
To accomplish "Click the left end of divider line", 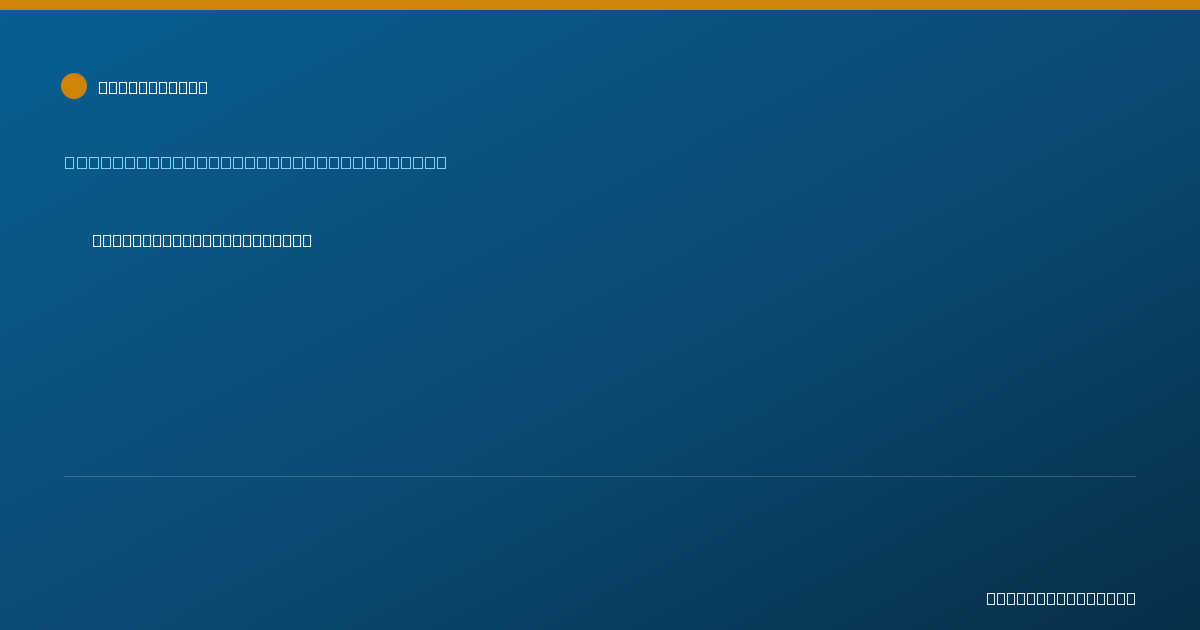I will click(66, 476).
